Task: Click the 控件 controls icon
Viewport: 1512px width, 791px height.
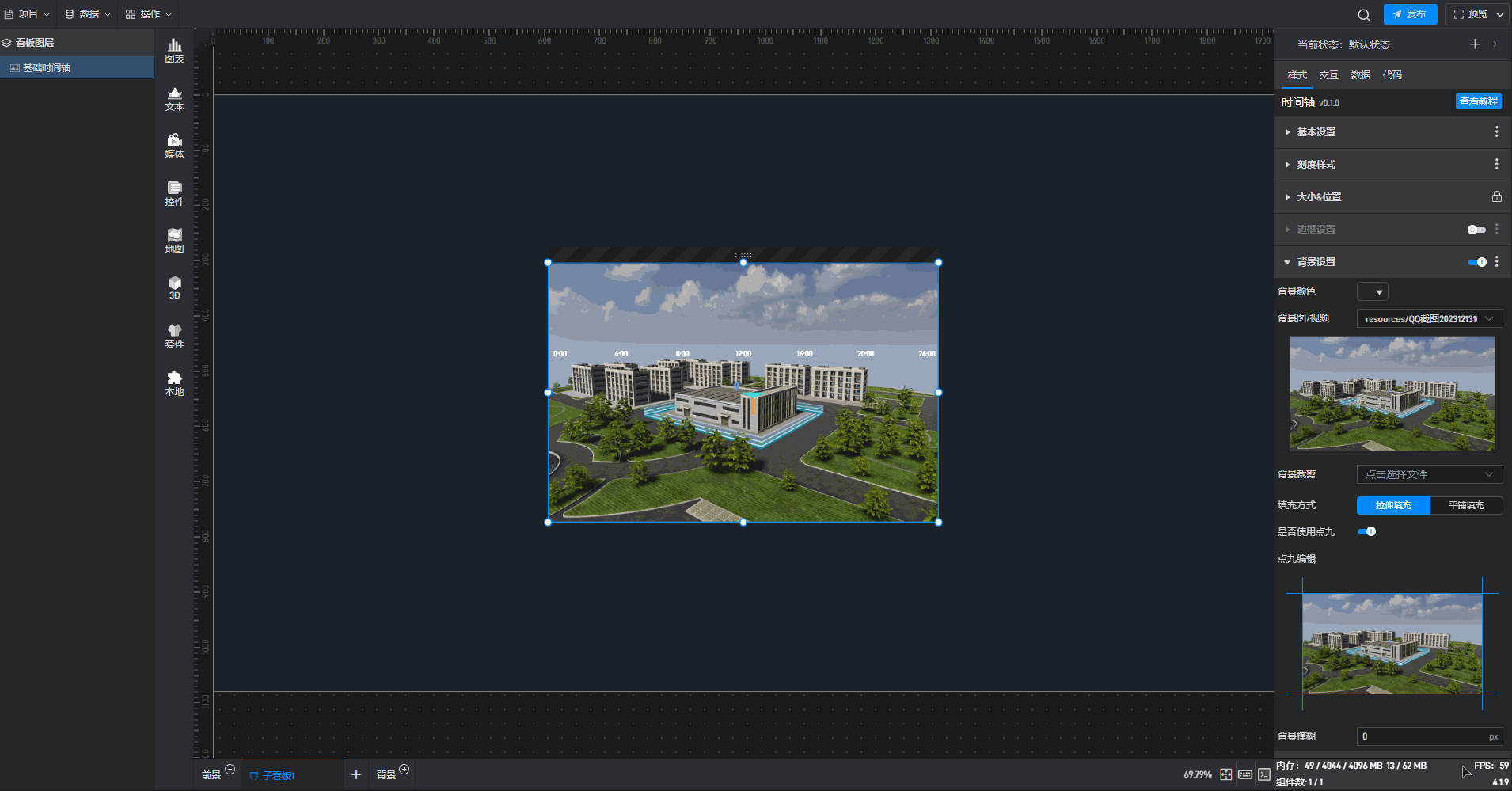Action: pyautogui.click(x=174, y=193)
